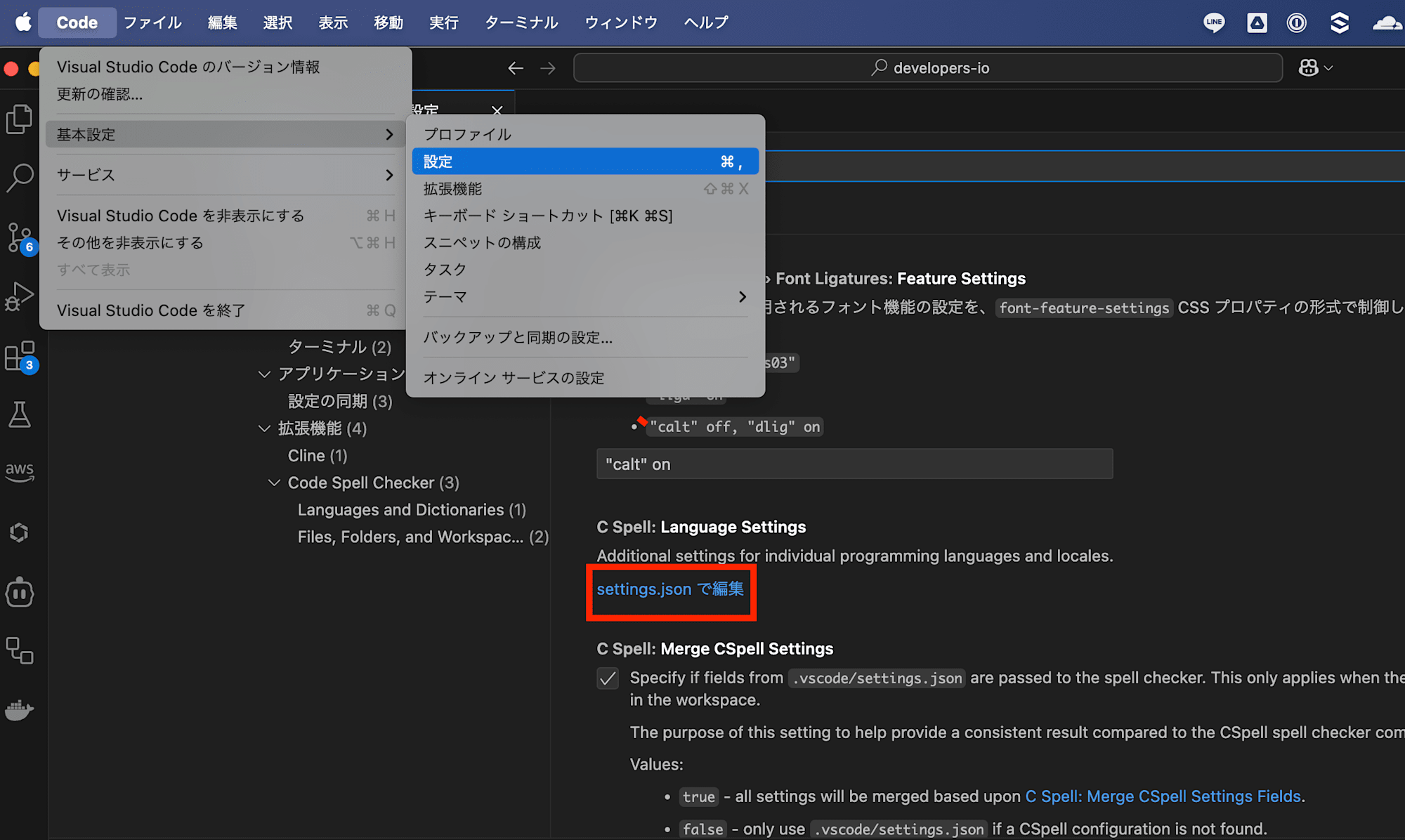Open Run and Debug view
Image resolution: width=1405 pixels, height=840 pixels.
(20, 296)
